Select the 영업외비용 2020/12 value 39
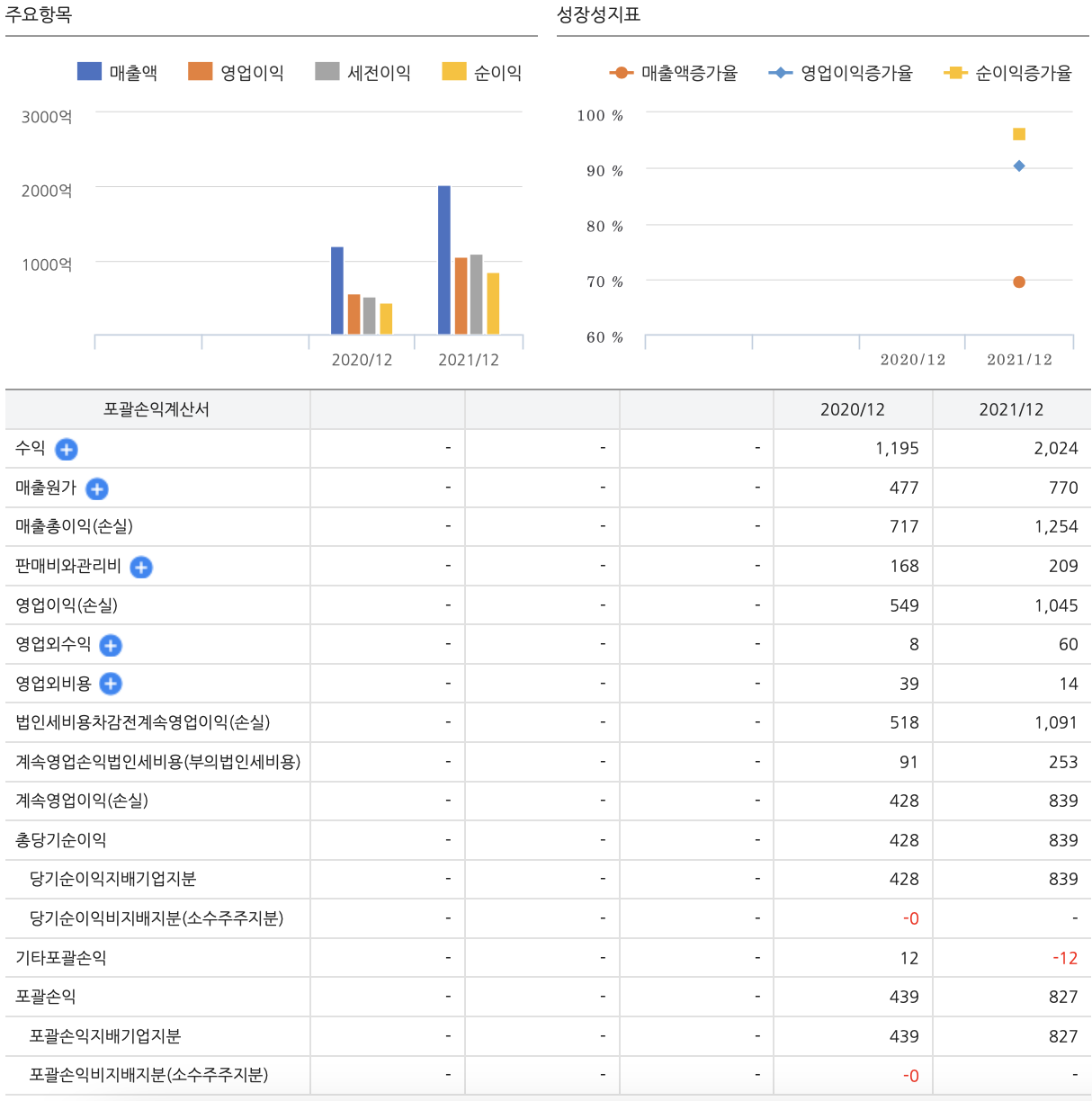Screen dimensions: 1092x1101 click(909, 684)
